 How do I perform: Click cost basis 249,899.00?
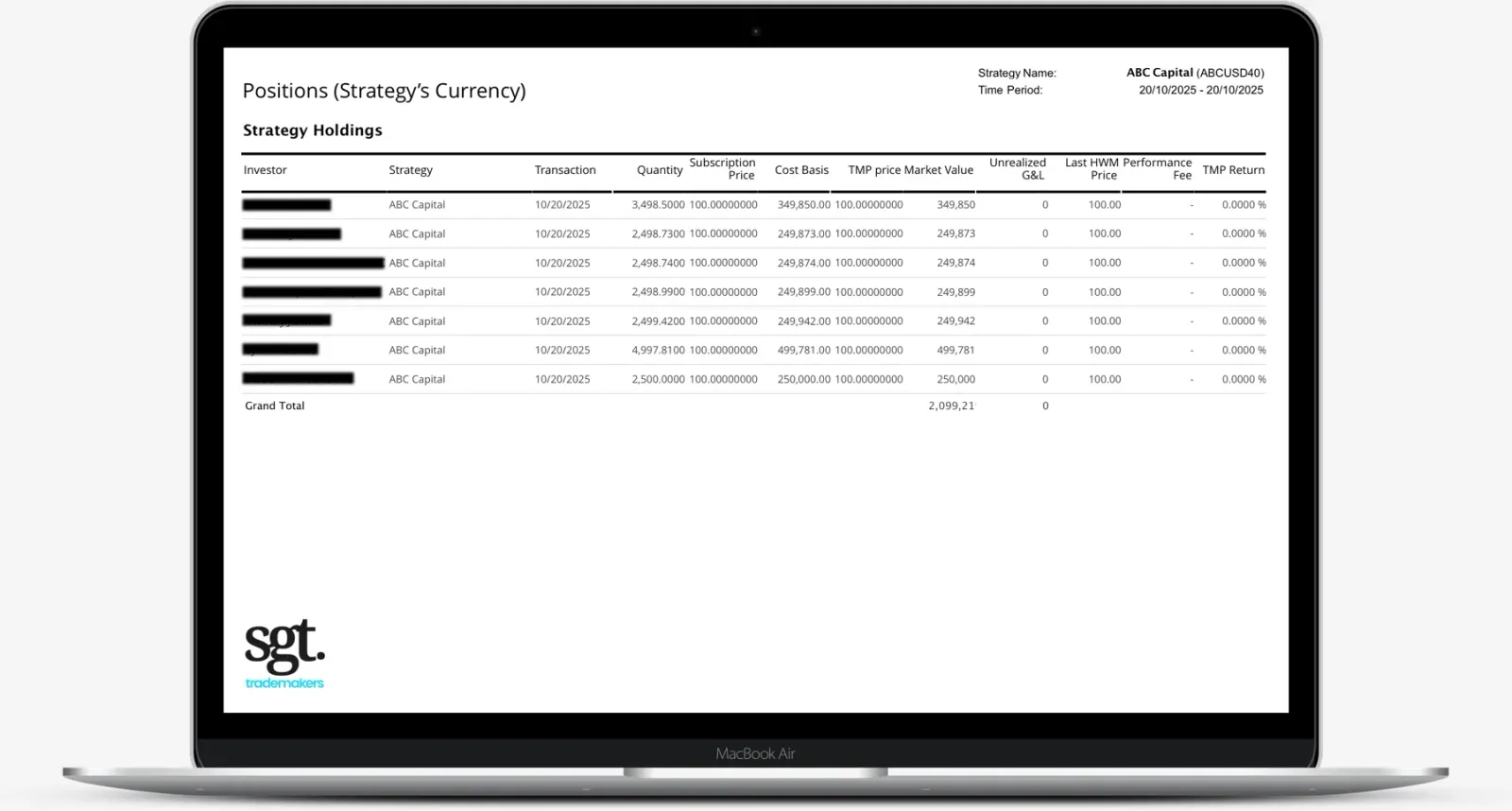click(x=804, y=292)
